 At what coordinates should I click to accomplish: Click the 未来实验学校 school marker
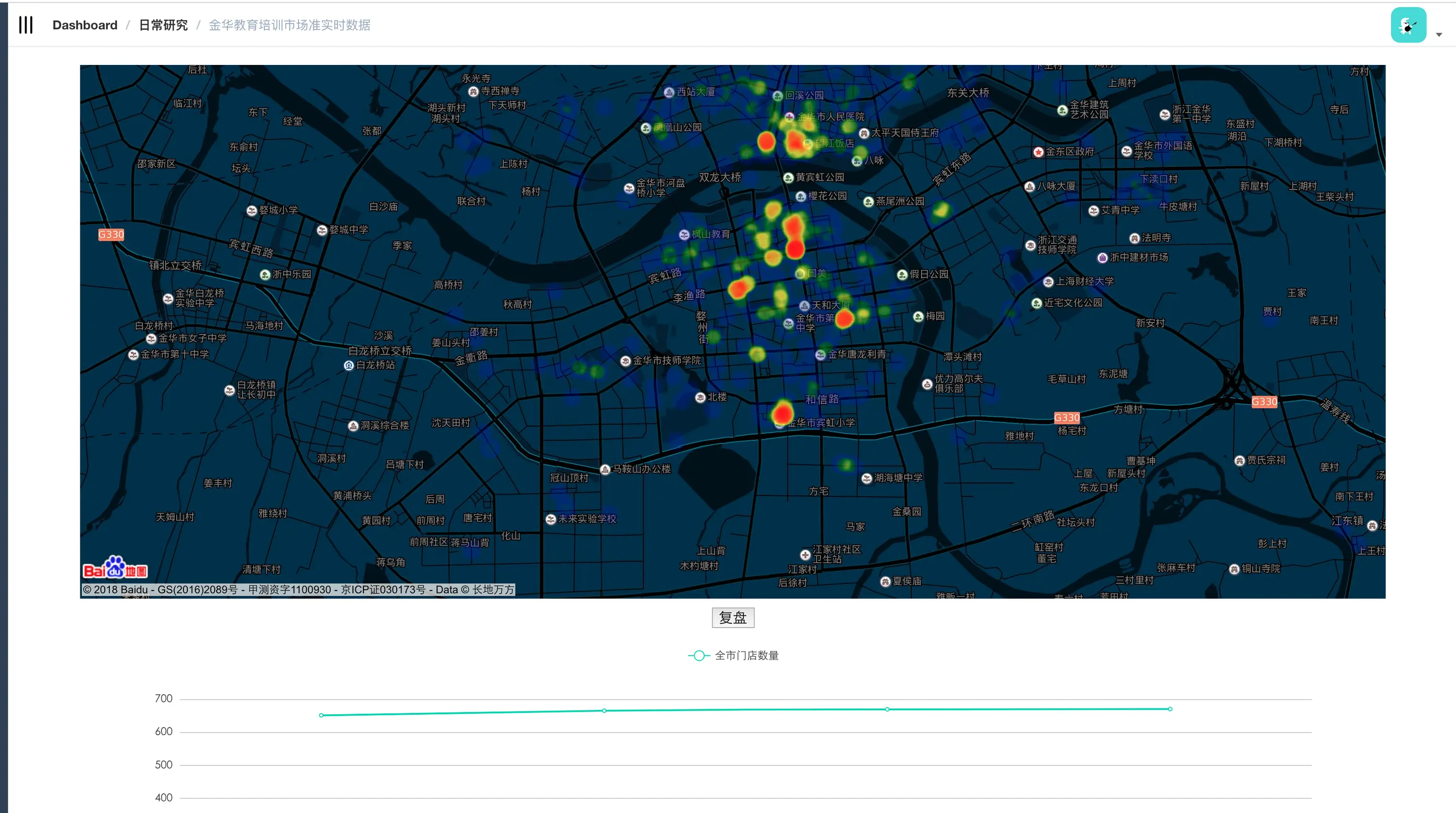550,519
